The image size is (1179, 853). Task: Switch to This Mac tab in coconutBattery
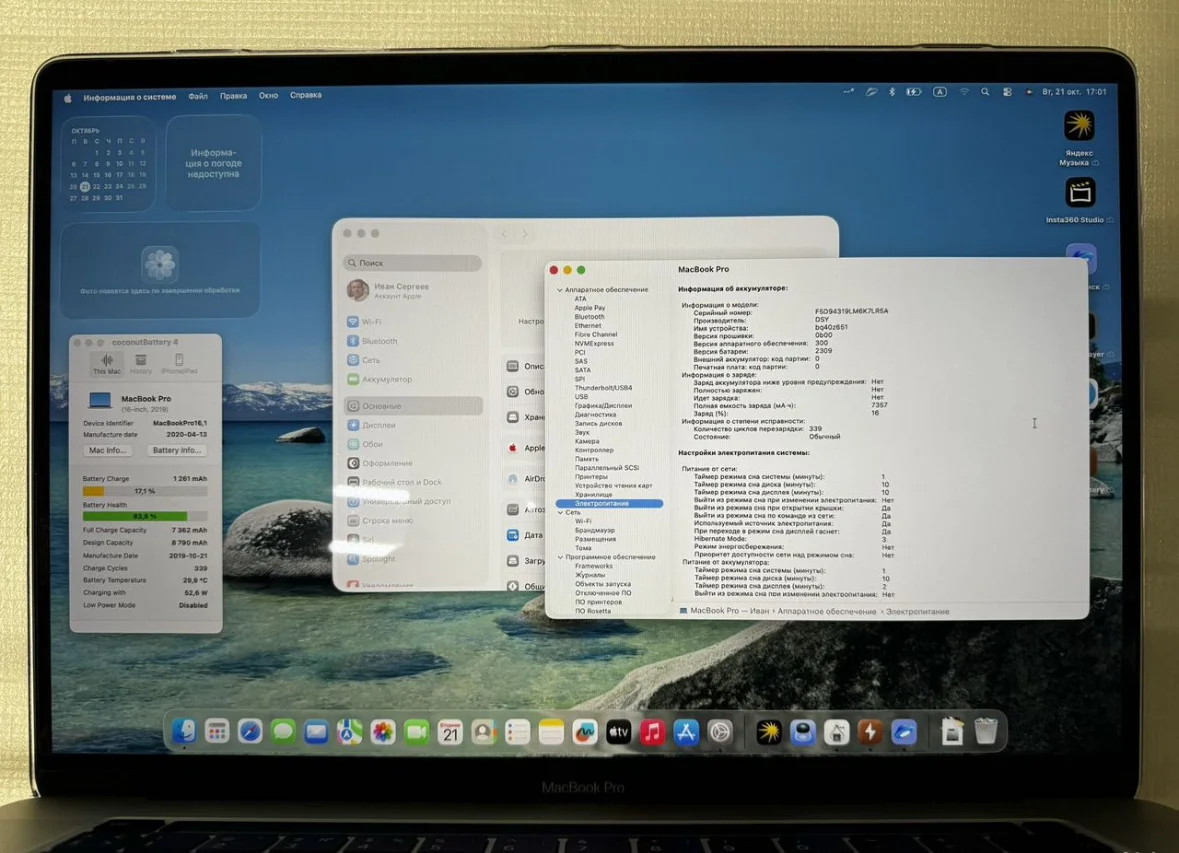coord(107,364)
